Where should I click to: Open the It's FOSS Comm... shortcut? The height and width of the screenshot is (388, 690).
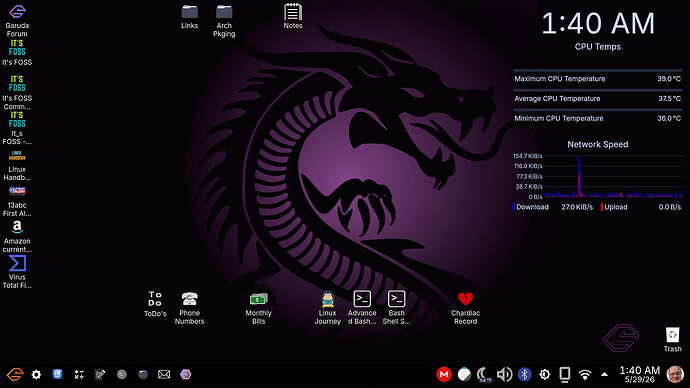coord(17,92)
